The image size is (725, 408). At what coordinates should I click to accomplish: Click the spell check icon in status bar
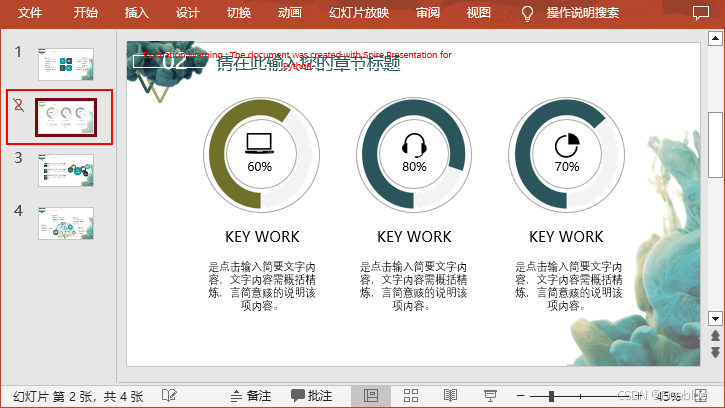[x=170, y=396]
